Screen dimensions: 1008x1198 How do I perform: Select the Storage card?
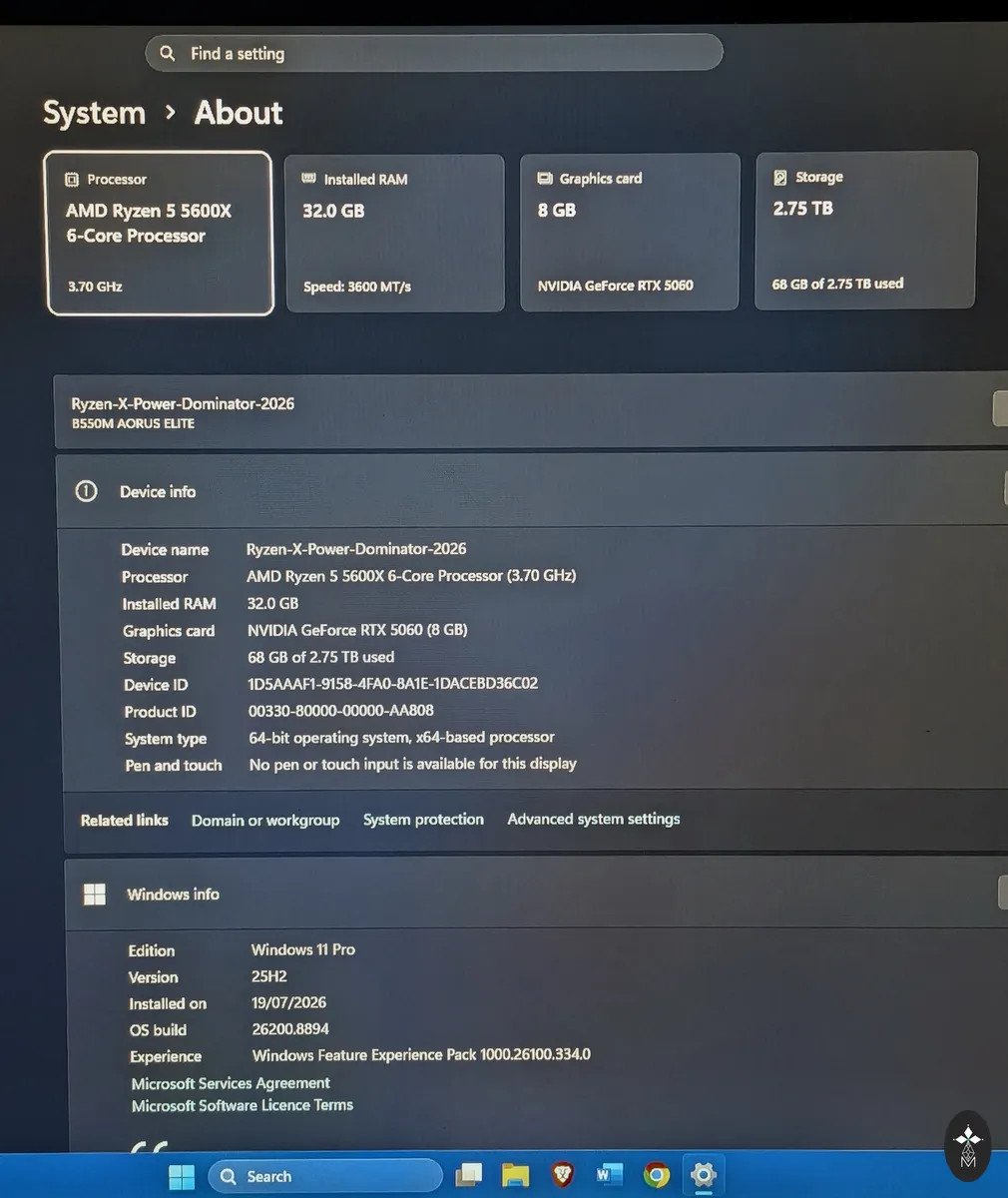click(x=866, y=231)
